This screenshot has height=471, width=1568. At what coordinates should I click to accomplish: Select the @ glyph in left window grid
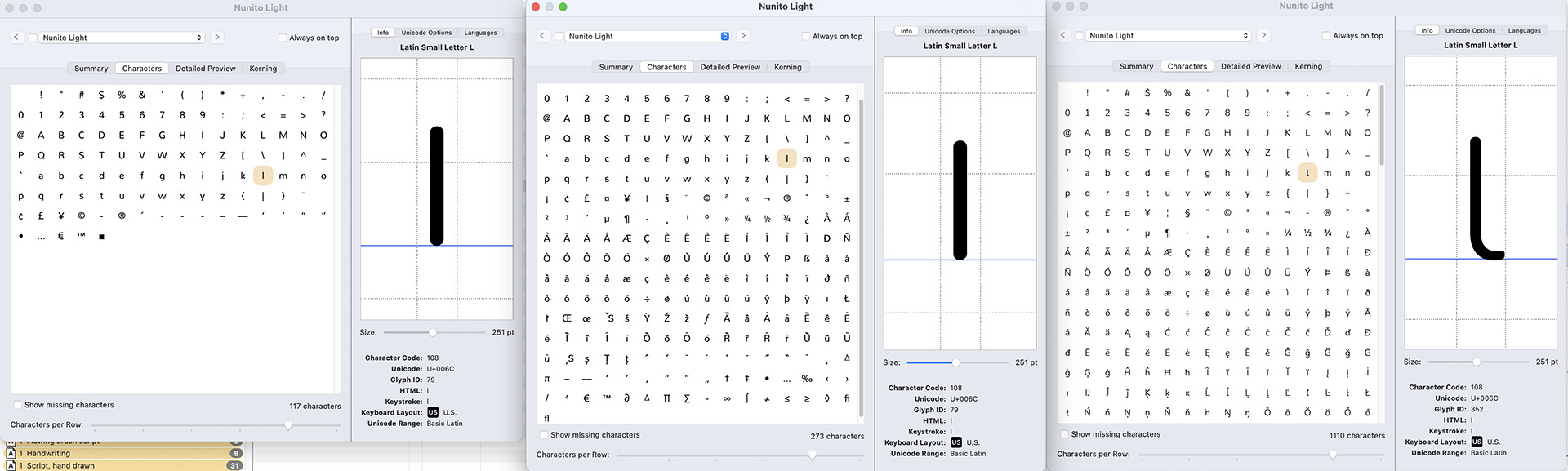pos(21,136)
